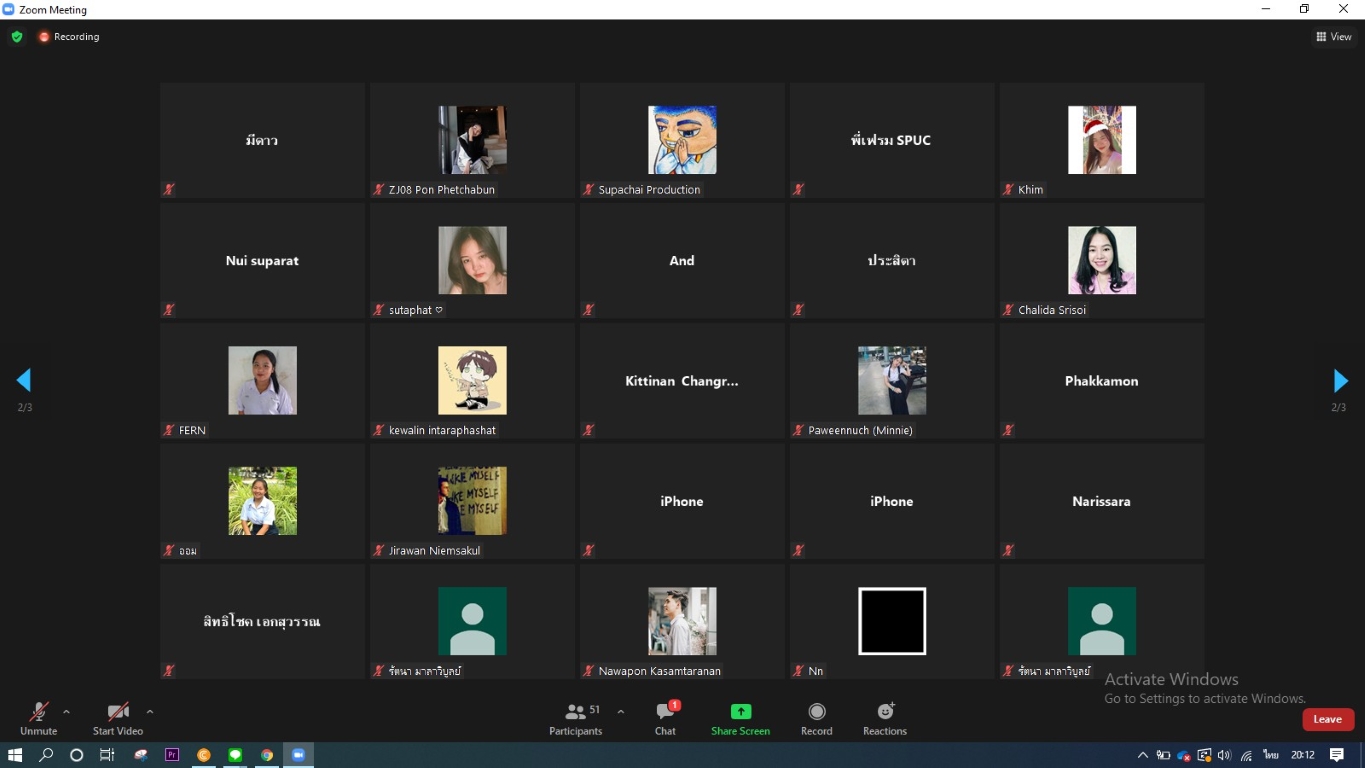Start Video camera button

click(x=118, y=718)
